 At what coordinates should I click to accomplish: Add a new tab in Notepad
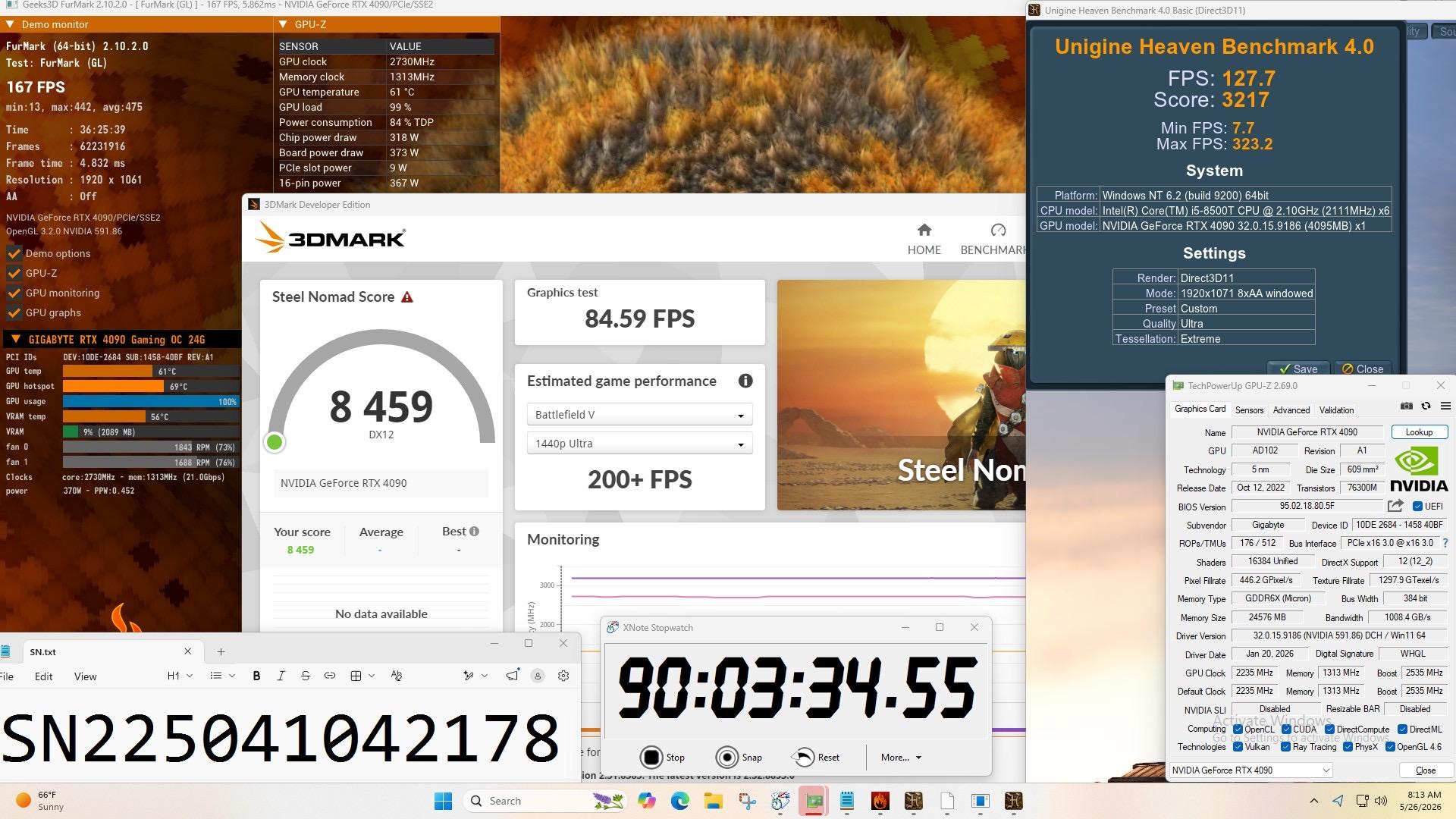tap(221, 651)
